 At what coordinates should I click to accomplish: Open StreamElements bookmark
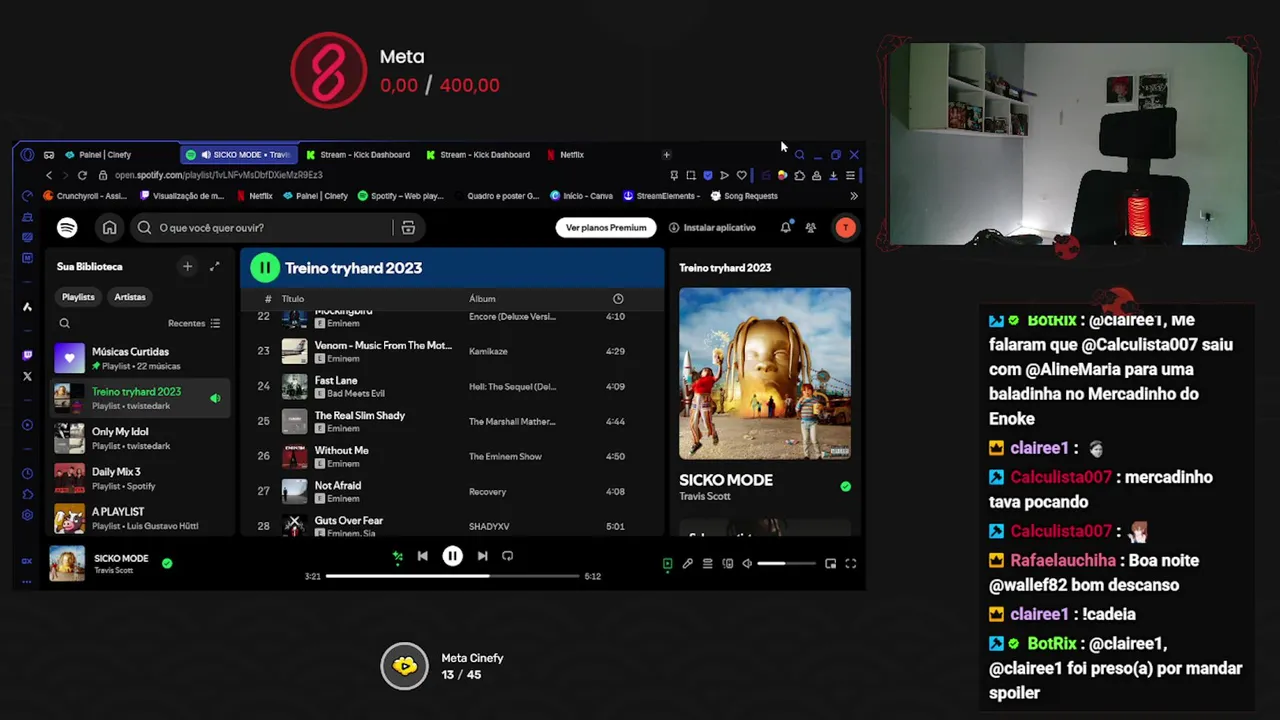(660, 196)
